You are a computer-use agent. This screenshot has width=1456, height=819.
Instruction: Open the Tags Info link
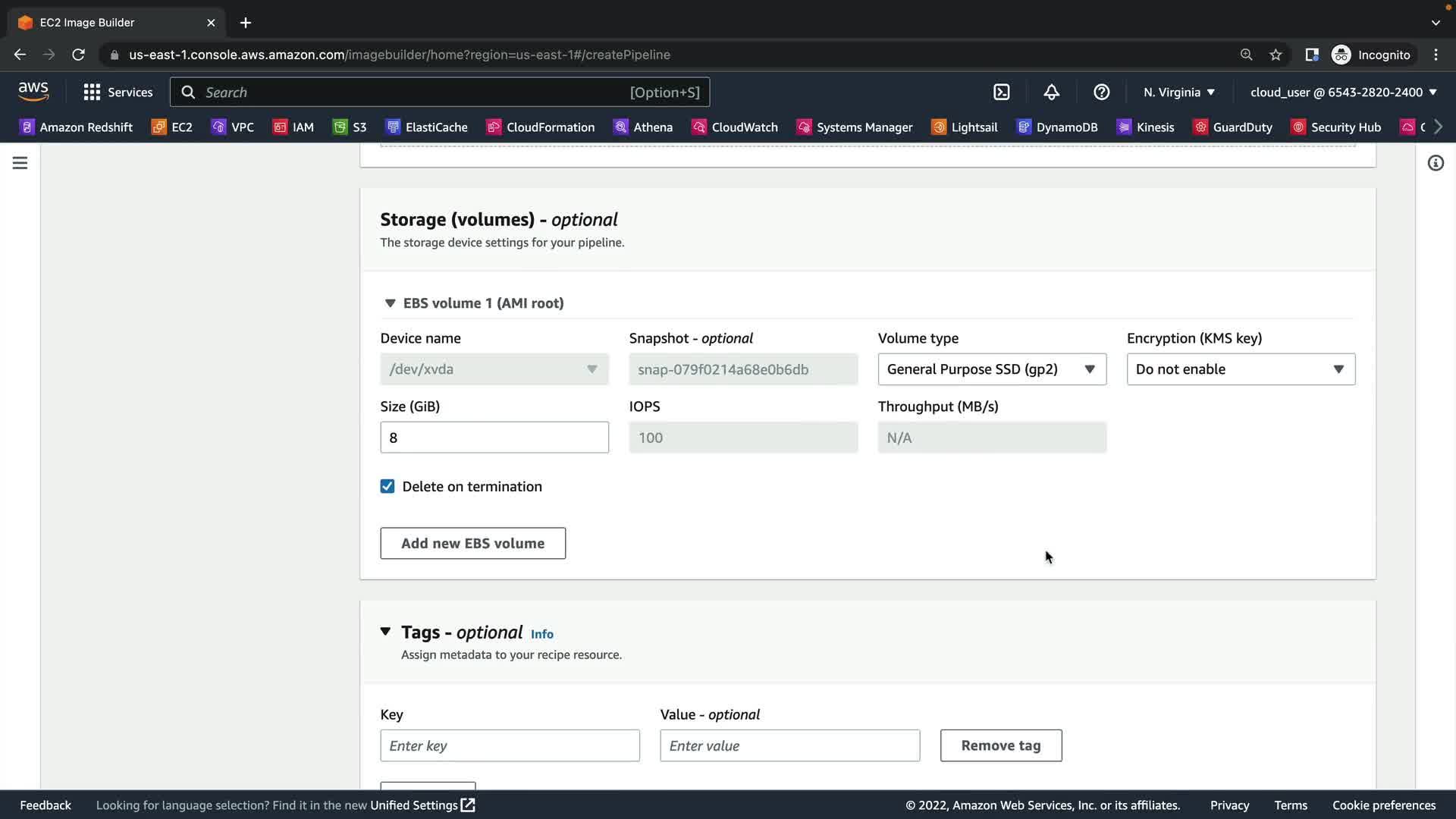(x=541, y=634)
